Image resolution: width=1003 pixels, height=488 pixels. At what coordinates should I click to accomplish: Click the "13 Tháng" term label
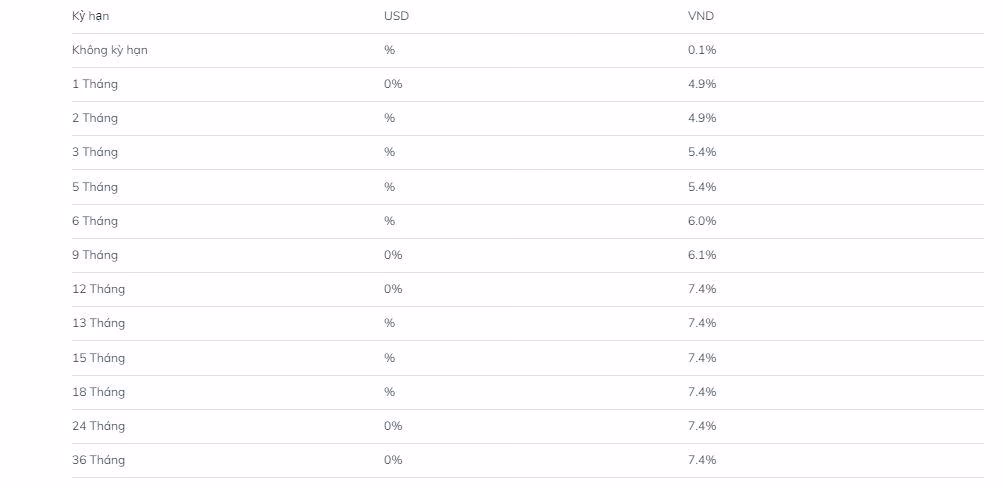(99, 323)
